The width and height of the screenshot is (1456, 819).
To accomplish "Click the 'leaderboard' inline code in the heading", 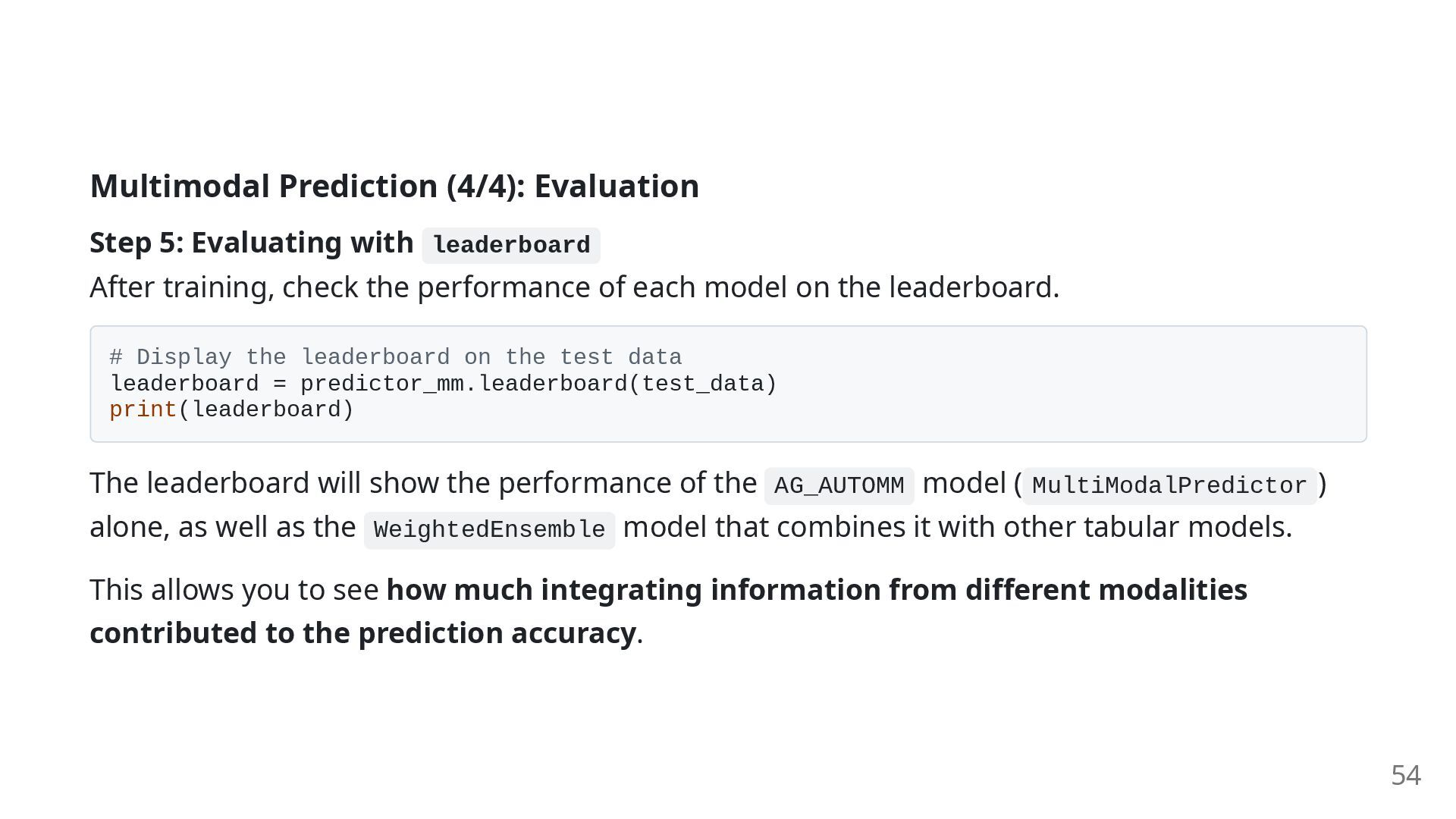I will pyautogui.click(x=511, y=246).
